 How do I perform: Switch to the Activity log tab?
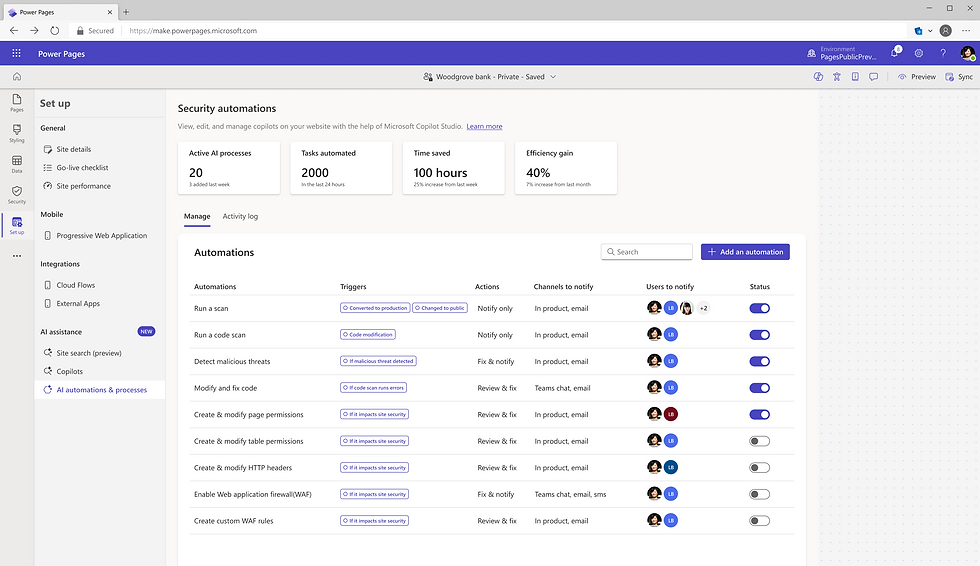[x=240, y=216]
